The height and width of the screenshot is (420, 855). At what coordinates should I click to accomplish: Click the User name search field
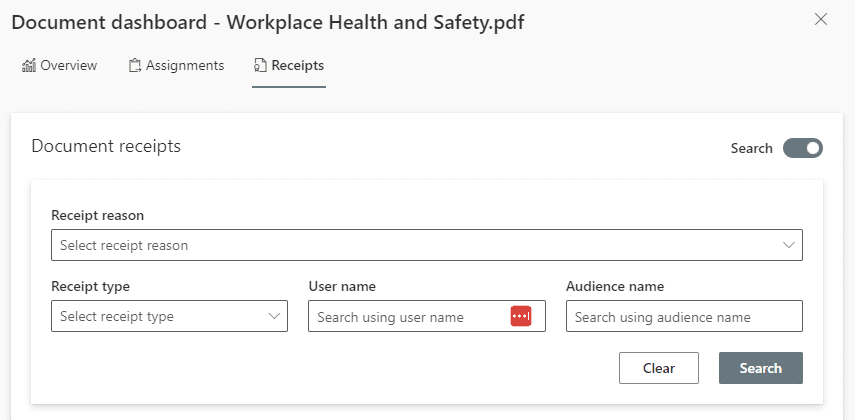426,316
